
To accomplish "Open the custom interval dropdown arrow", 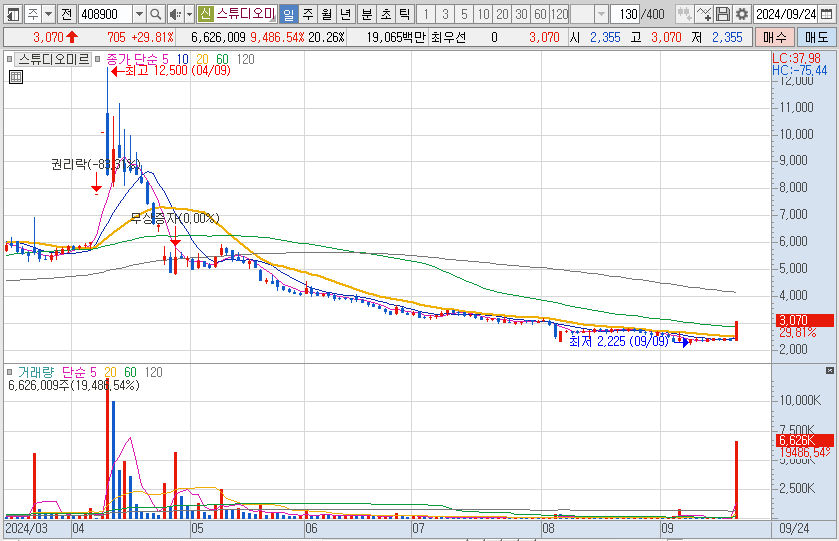I will point(601,14).
